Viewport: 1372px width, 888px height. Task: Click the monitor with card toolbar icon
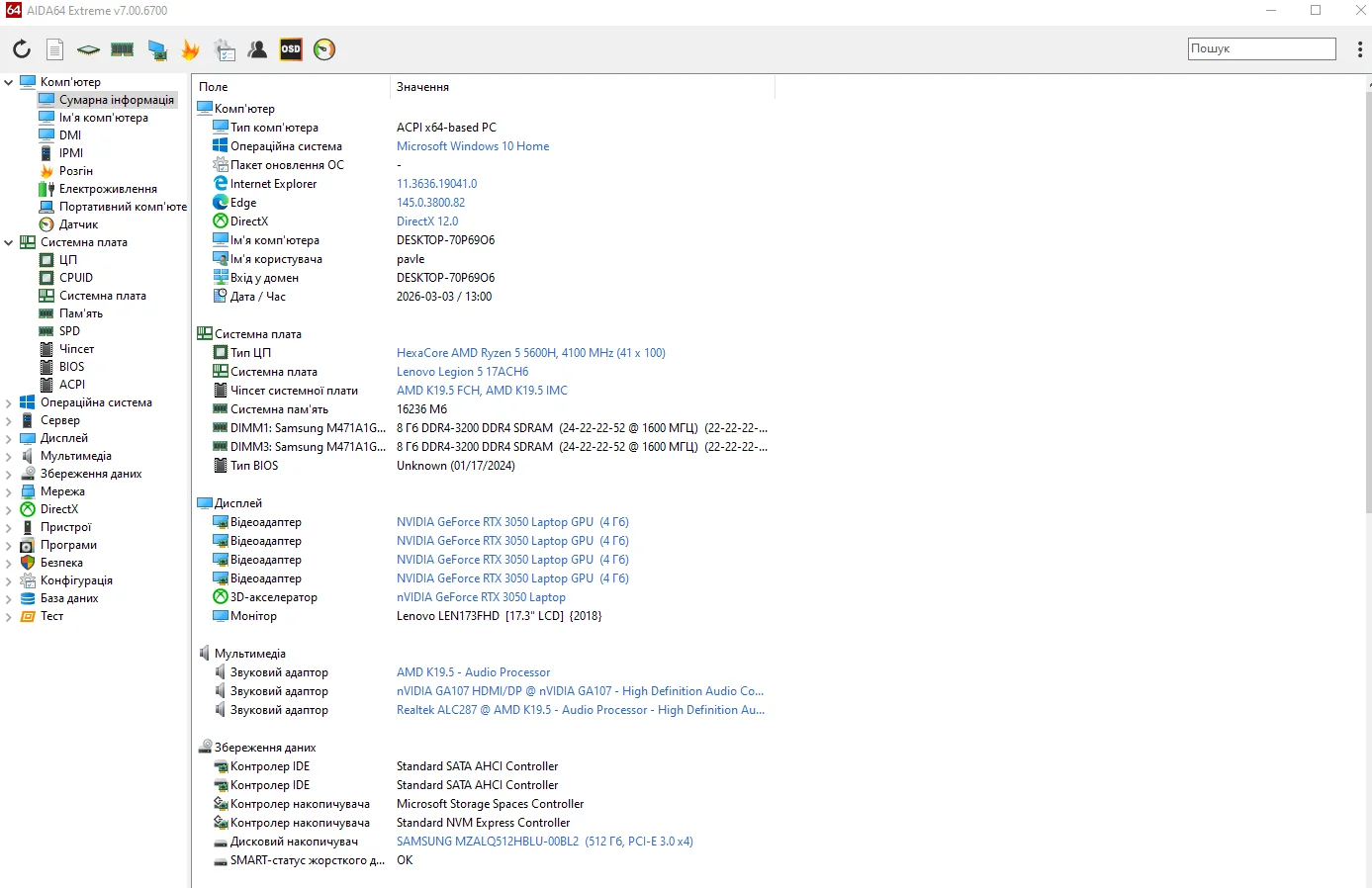tap(157, 49)
